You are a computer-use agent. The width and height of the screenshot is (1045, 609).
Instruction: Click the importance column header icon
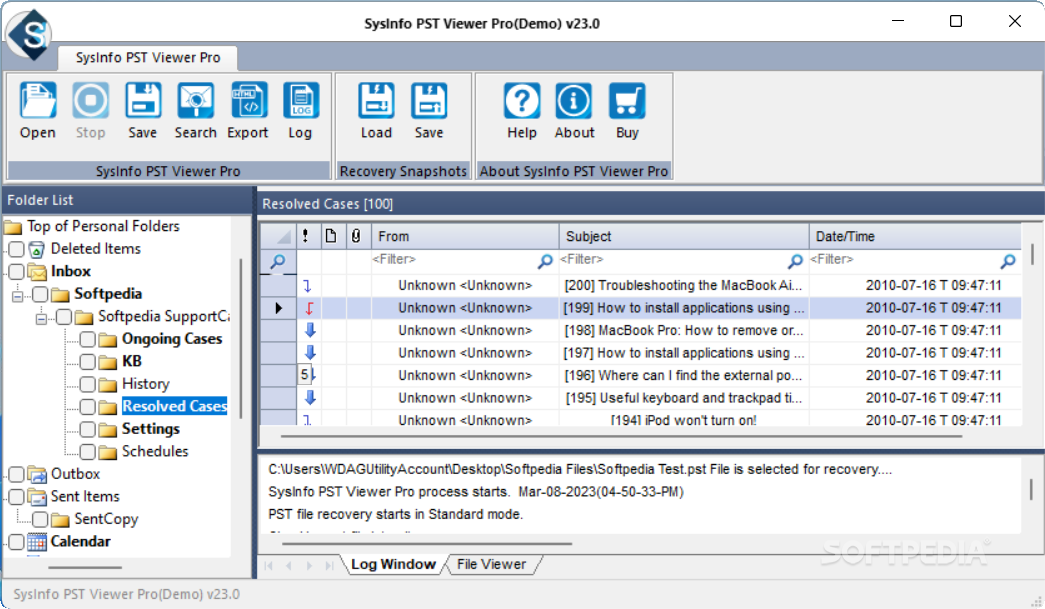305,236
